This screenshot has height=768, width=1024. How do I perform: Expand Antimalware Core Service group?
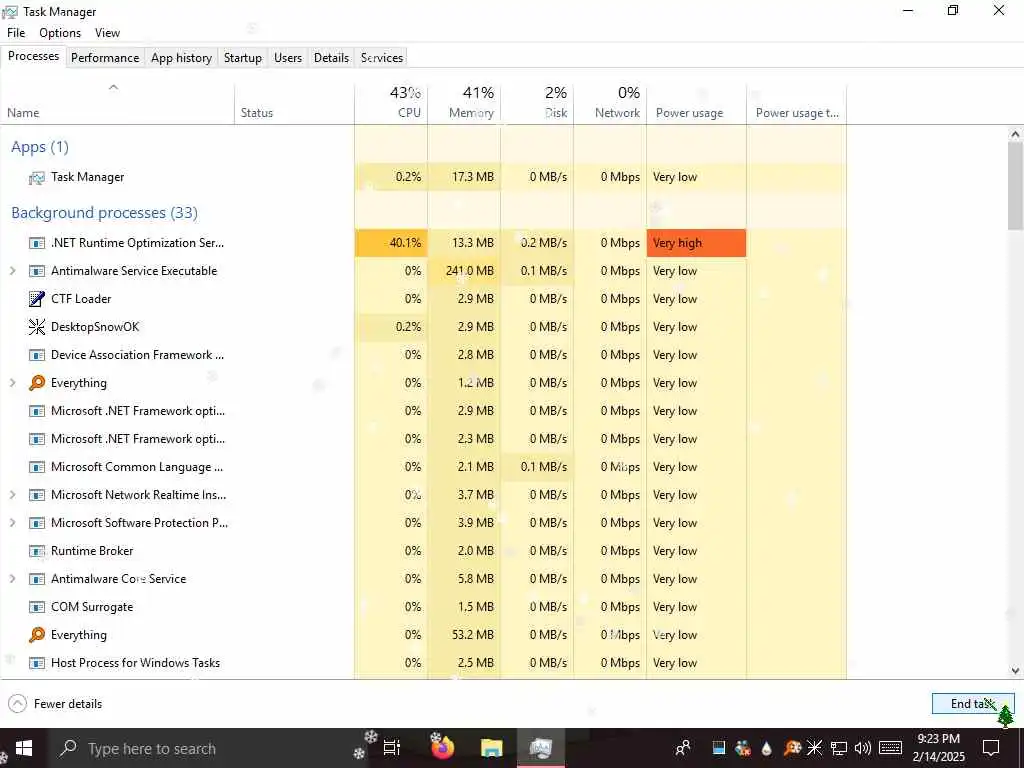(x=12, y=579)
